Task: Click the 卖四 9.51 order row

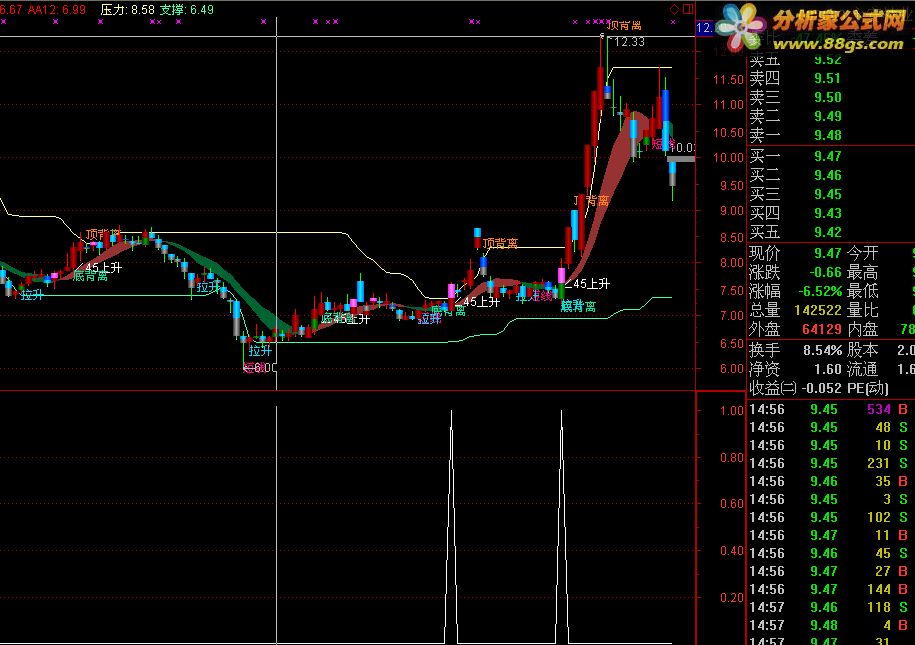Action: pos(795,78)
